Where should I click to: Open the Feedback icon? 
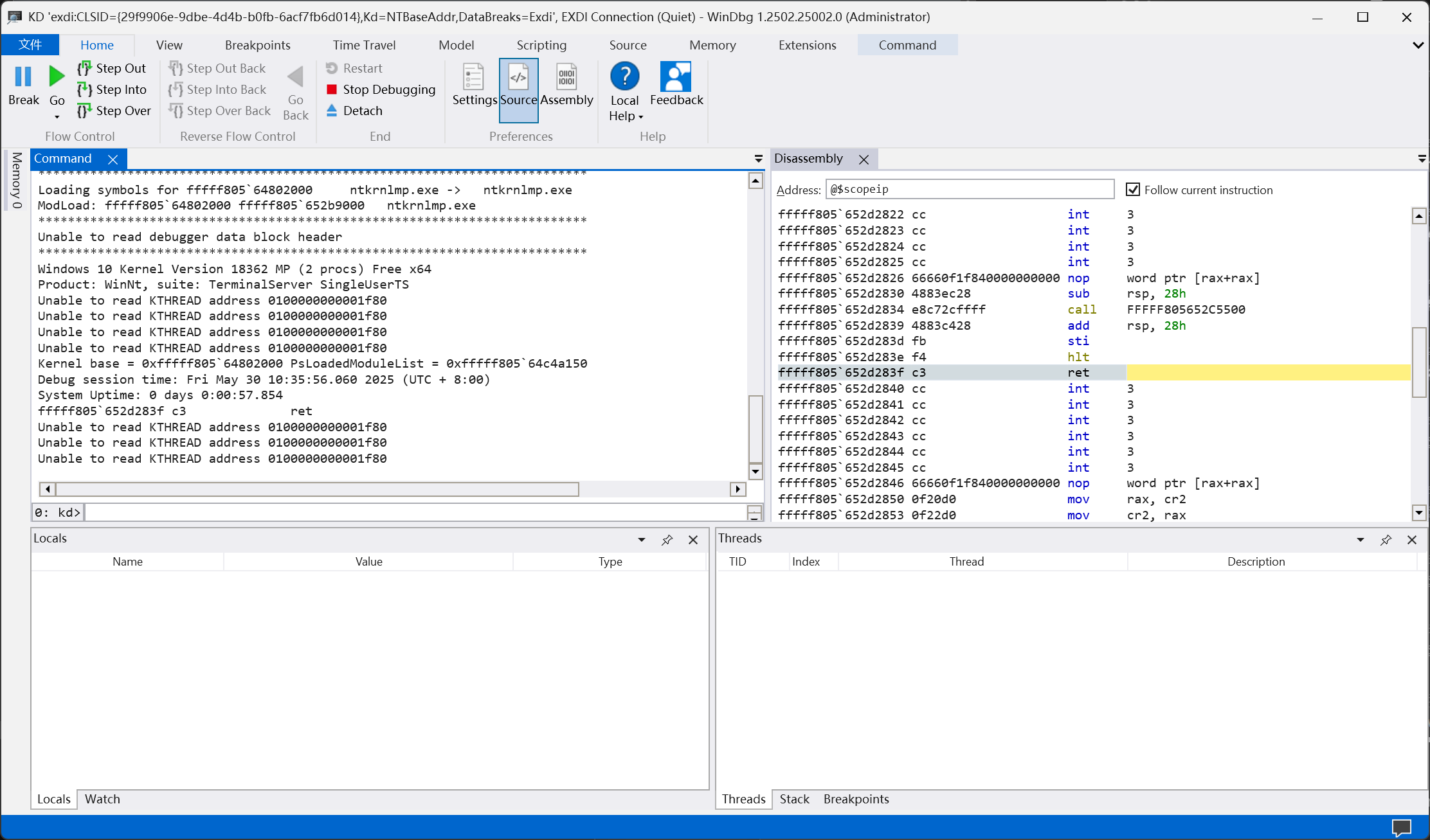coord(676,76)
